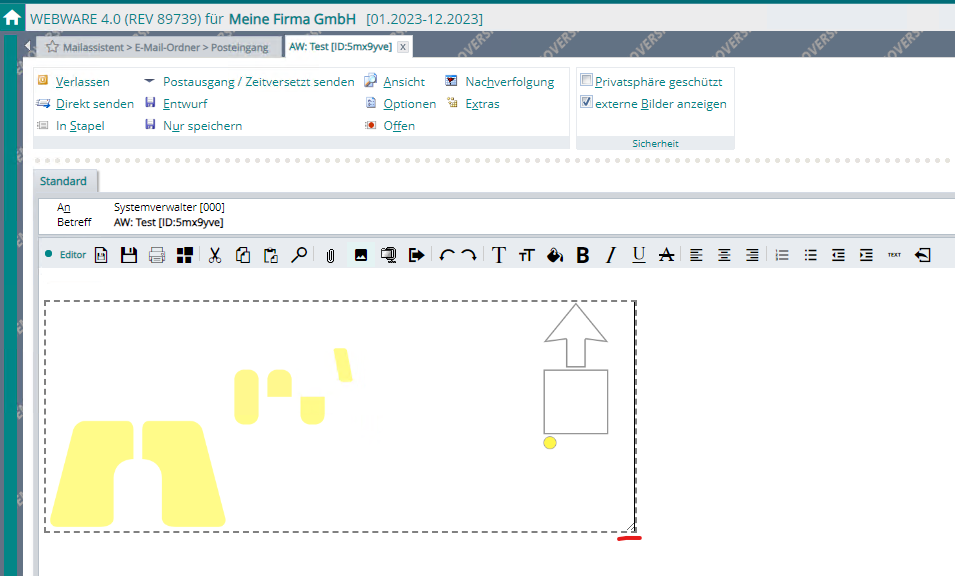Attach a file with the paperclip icon
This screenshot has width=955, height=576.
click(329, 255)
